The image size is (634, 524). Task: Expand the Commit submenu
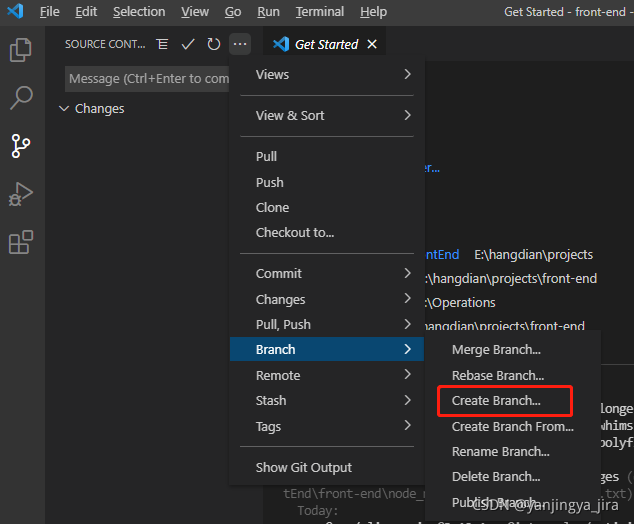(327, 273)
